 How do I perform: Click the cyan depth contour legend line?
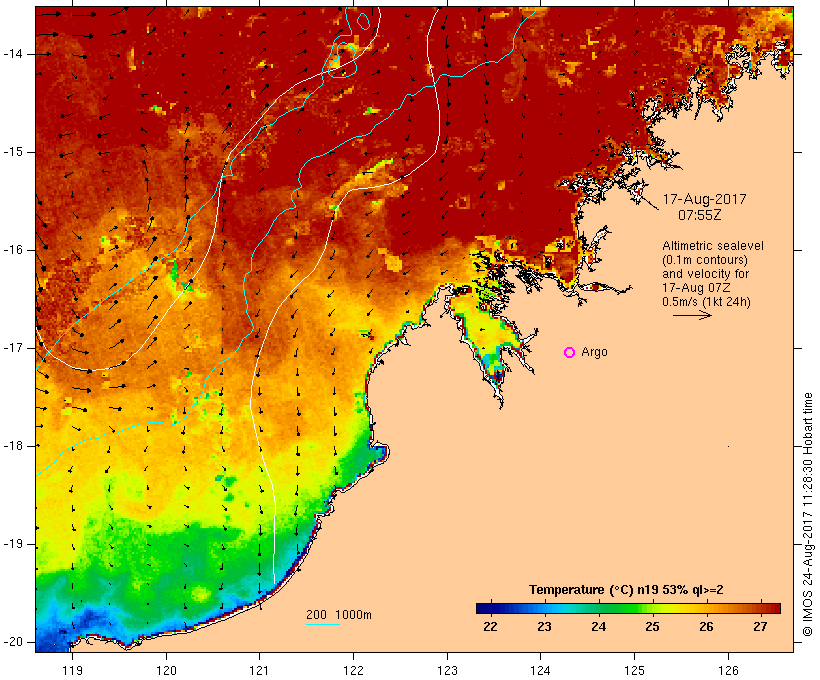click(323, 624)
